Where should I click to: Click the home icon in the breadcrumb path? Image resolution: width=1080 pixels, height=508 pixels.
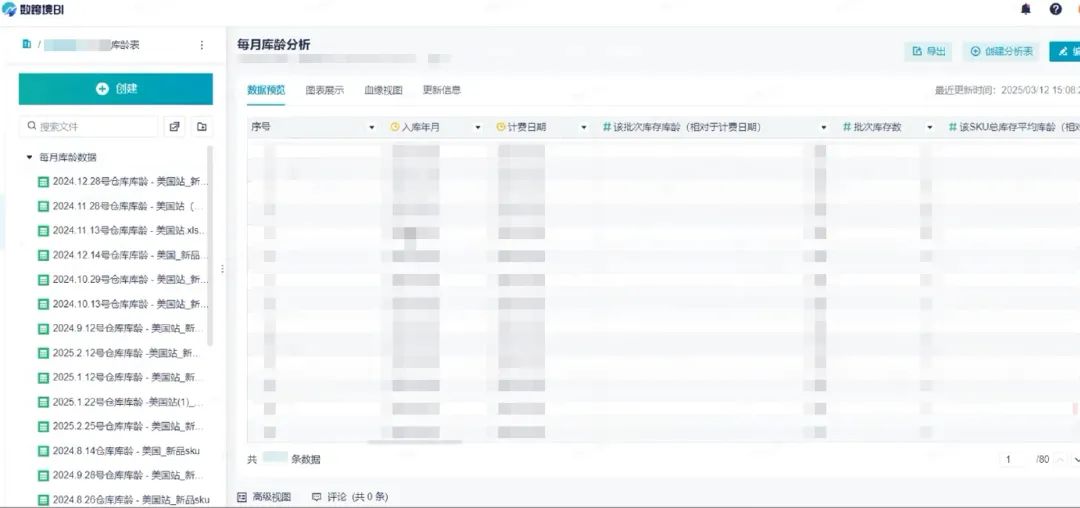[27, 44]
